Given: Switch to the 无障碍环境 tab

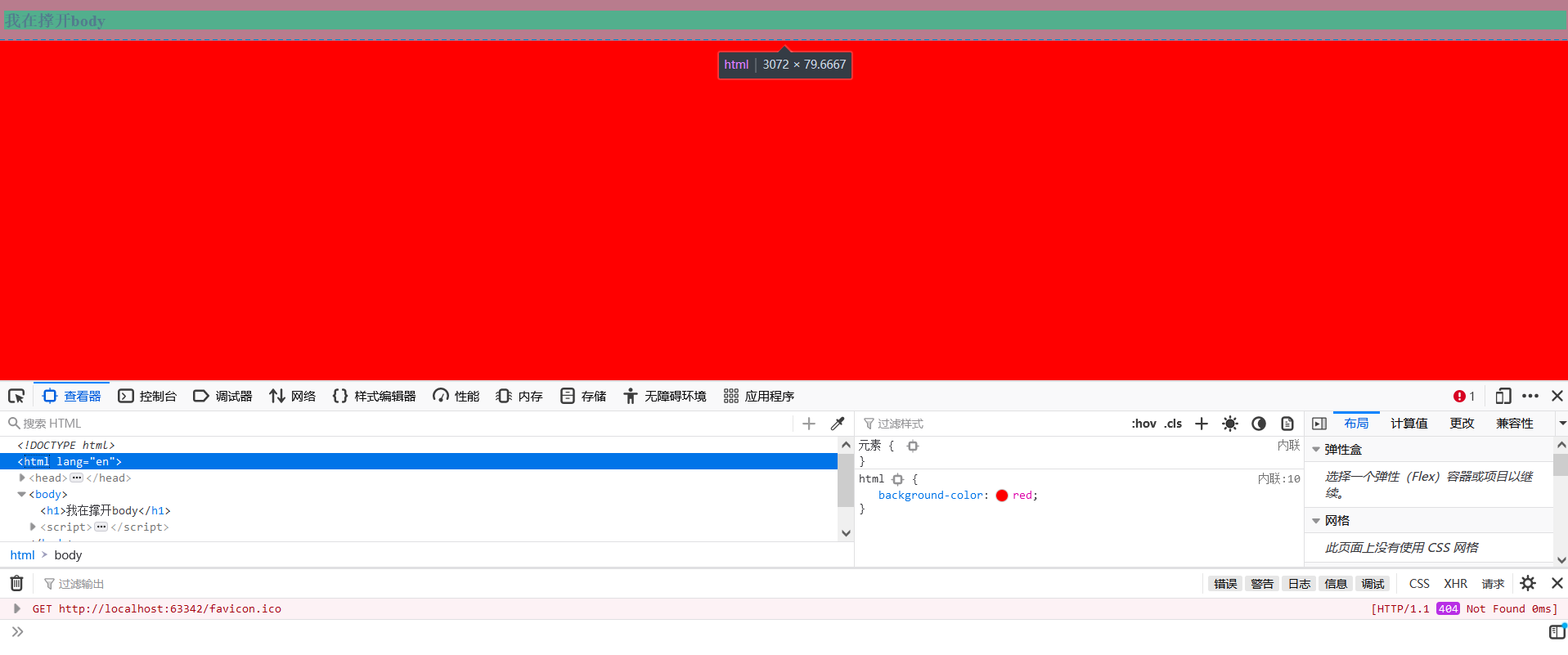Looking at the screenshot, I should [664, 397].
